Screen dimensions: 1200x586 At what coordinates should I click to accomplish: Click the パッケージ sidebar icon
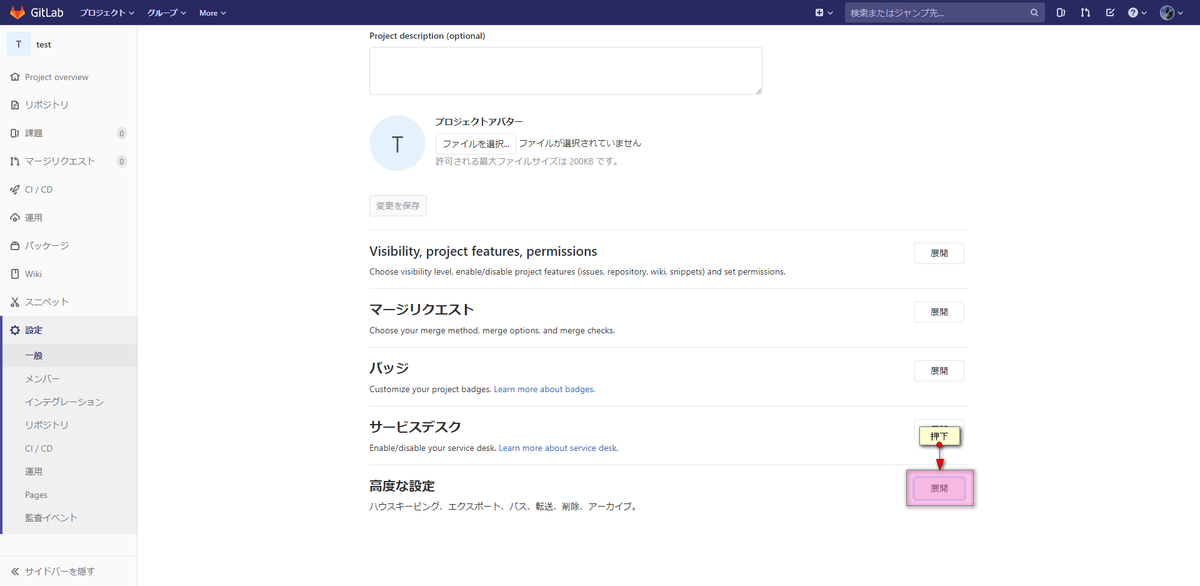pos(13,245)
